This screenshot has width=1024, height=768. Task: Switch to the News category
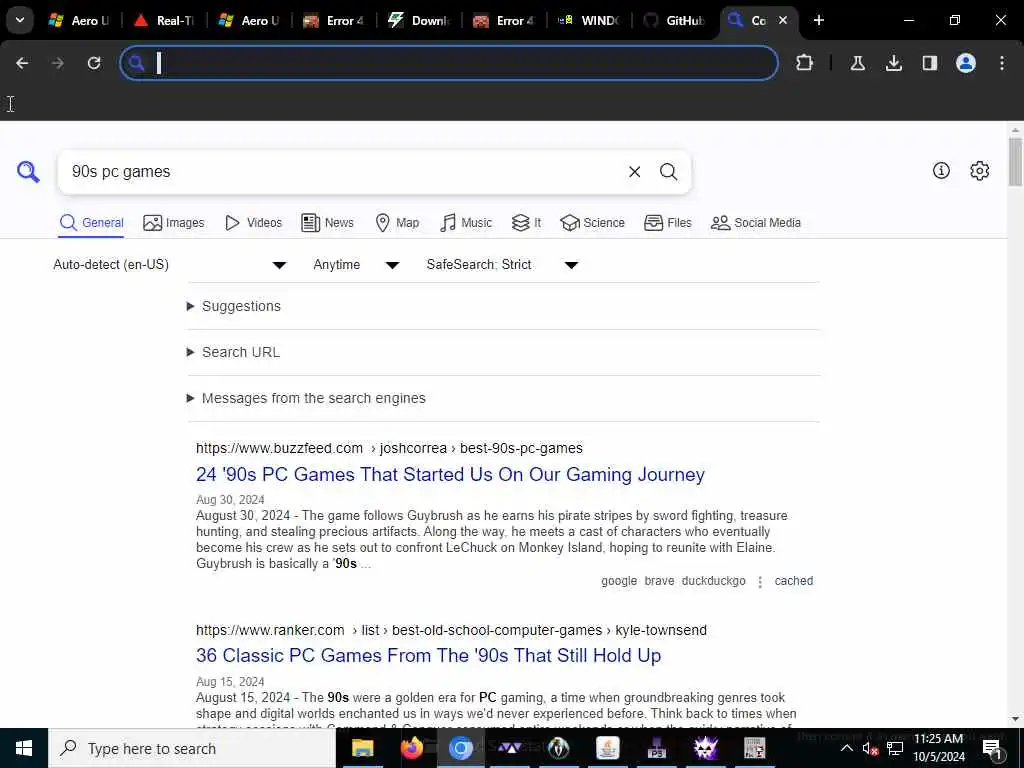point(327,223)
